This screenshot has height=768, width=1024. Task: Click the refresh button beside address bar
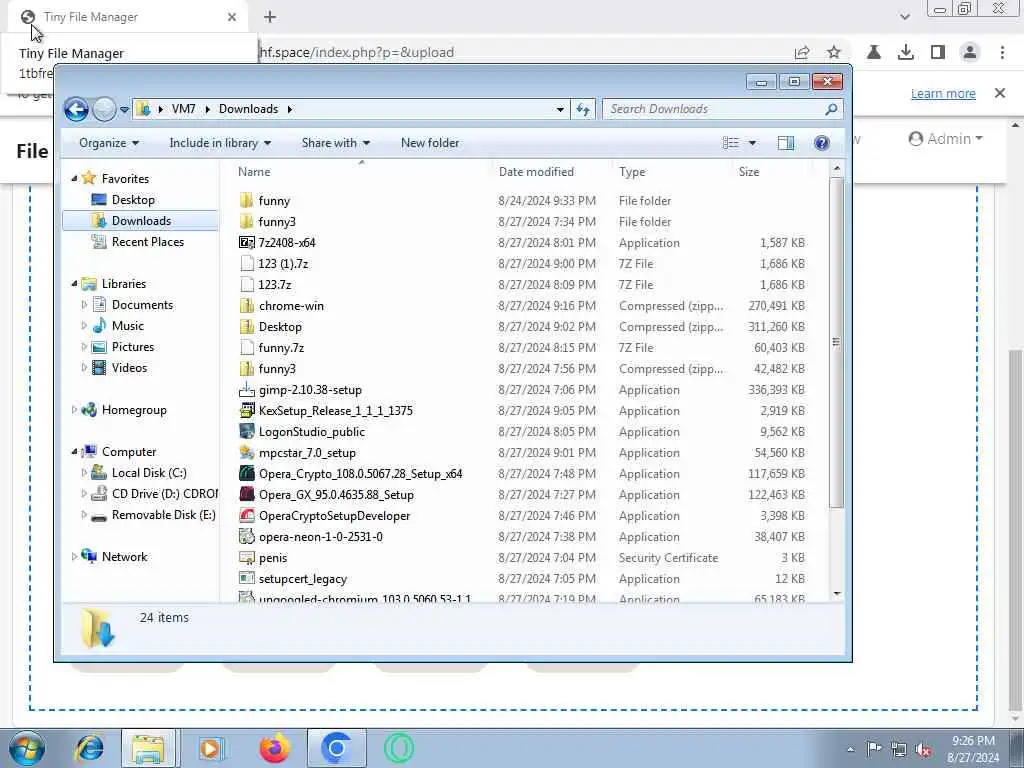pos(583,109)
